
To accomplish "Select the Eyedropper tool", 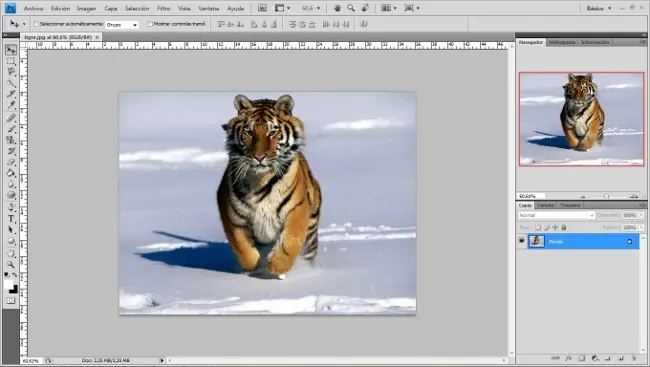I will point(11,105).
